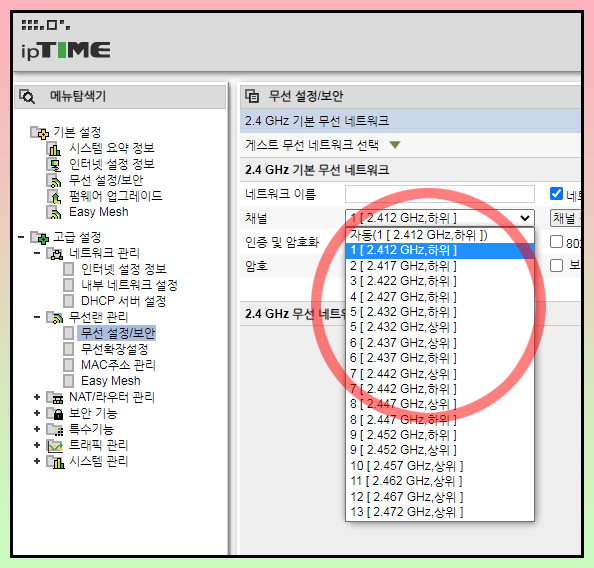The image size is (594, 568).
Task: Click the 채널 button right of dropdown
Action: pyautogui.click(x=565, y=218)
